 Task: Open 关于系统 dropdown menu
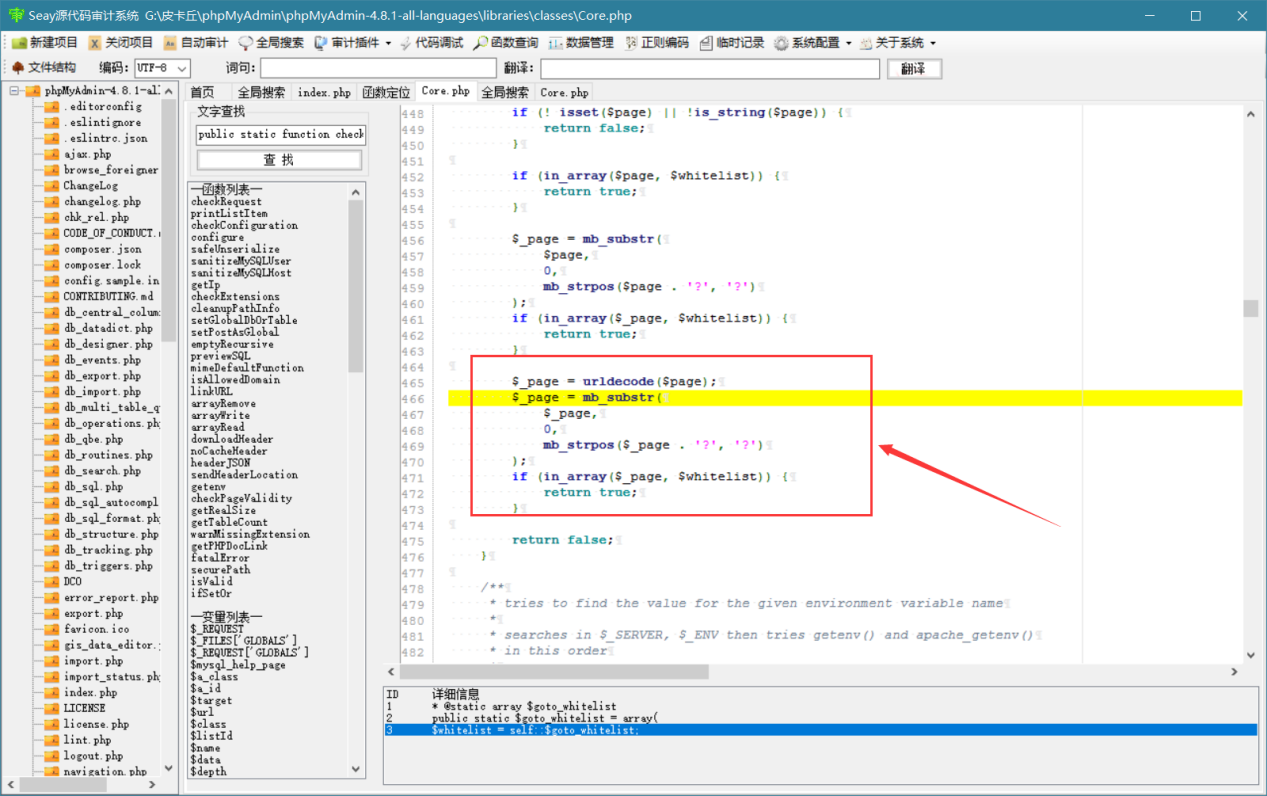tap(897, 43)
